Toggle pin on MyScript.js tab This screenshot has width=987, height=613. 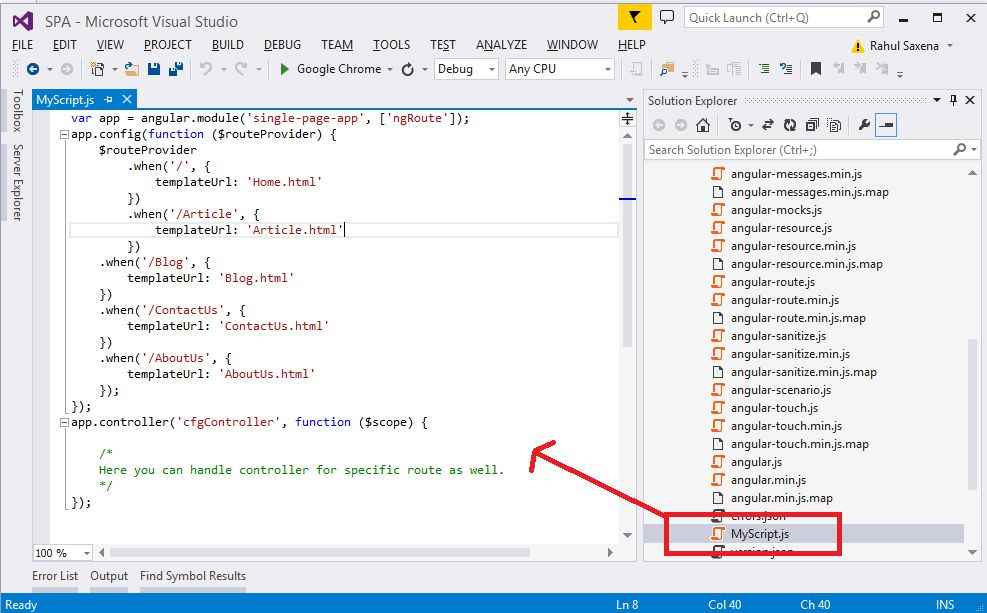[108, 100]
